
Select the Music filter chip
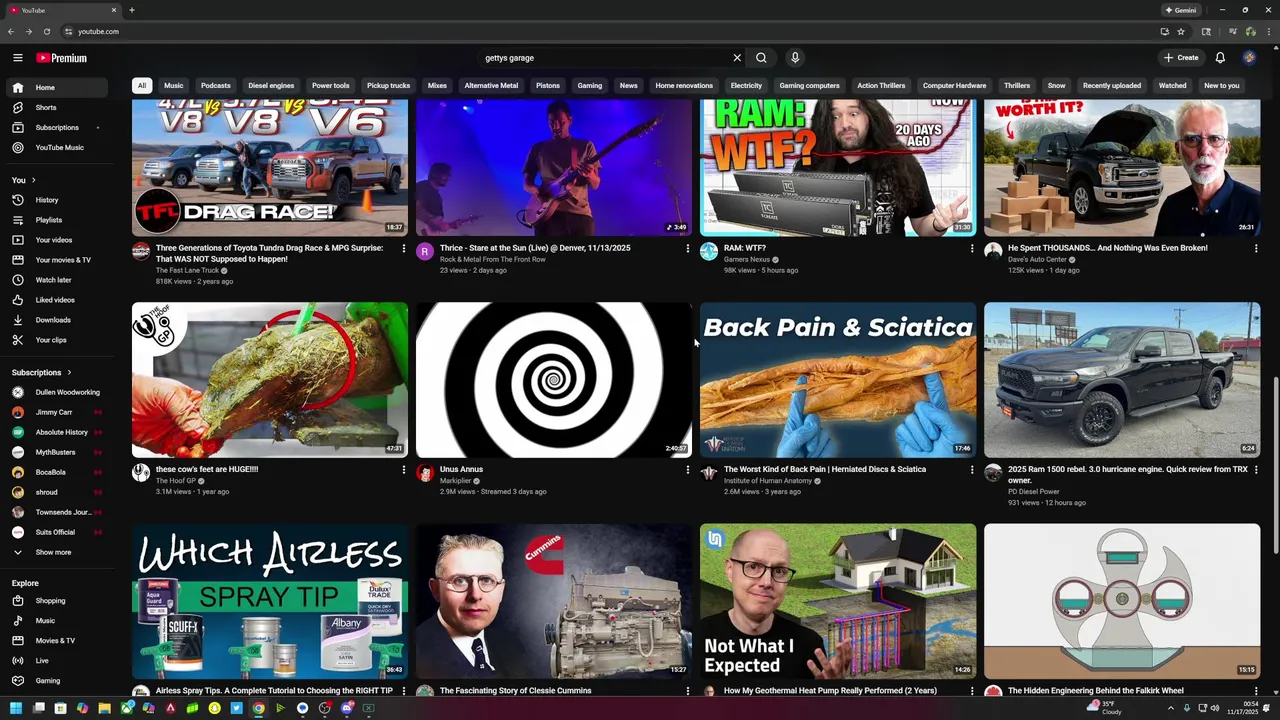[x=174, y=86]
